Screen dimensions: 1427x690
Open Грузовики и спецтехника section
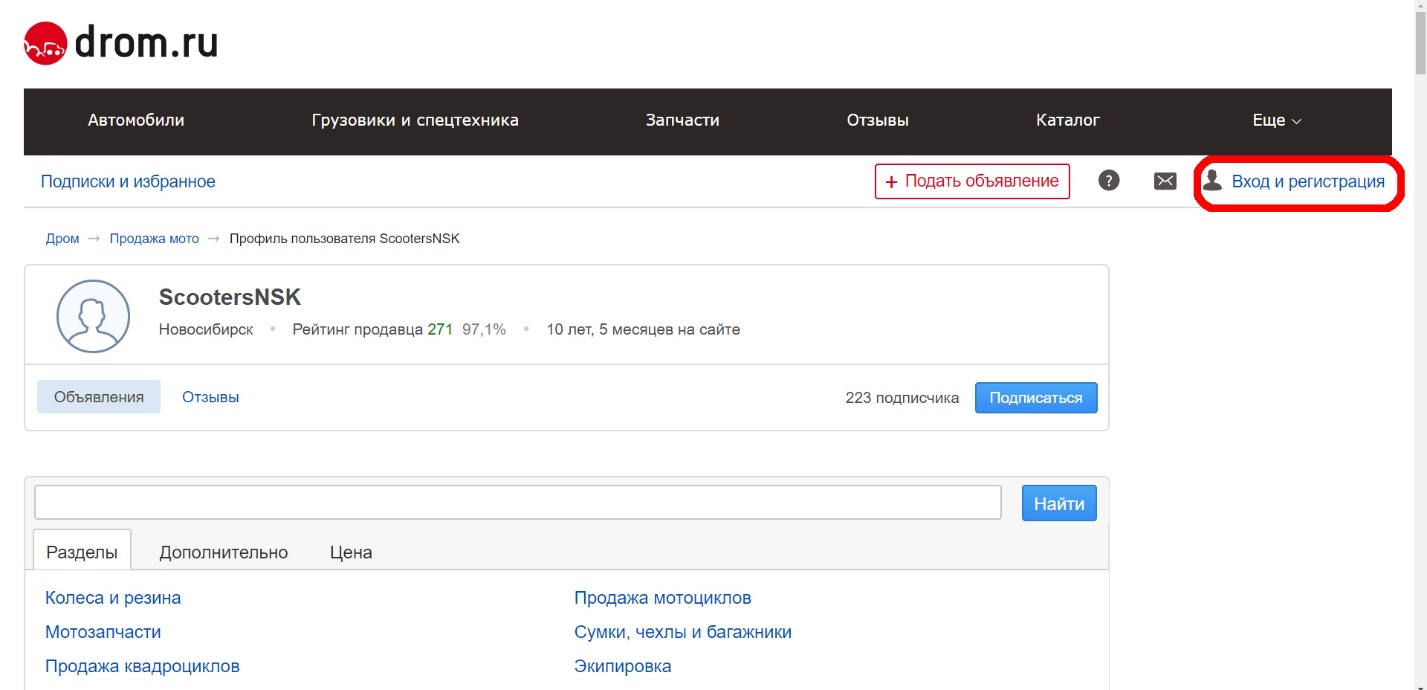[415, 120]
